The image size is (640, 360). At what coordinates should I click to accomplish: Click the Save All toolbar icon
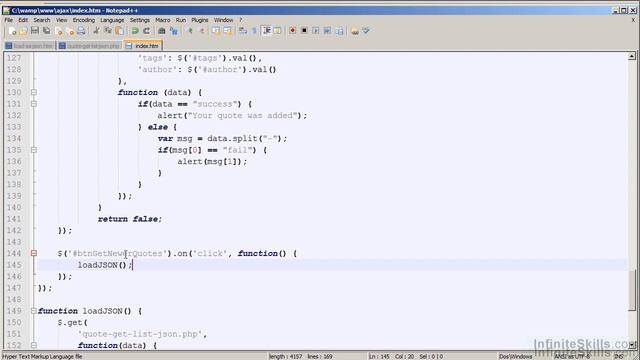[x=47, y=31]
